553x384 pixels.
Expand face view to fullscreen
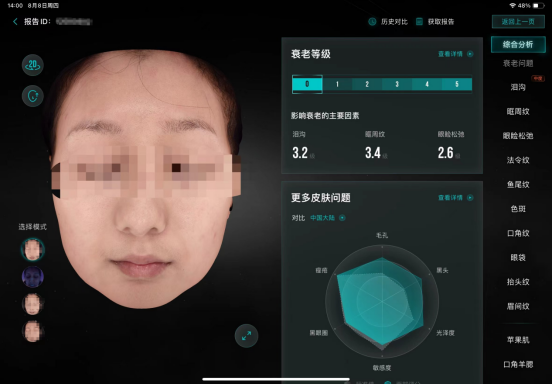[247, 336]
